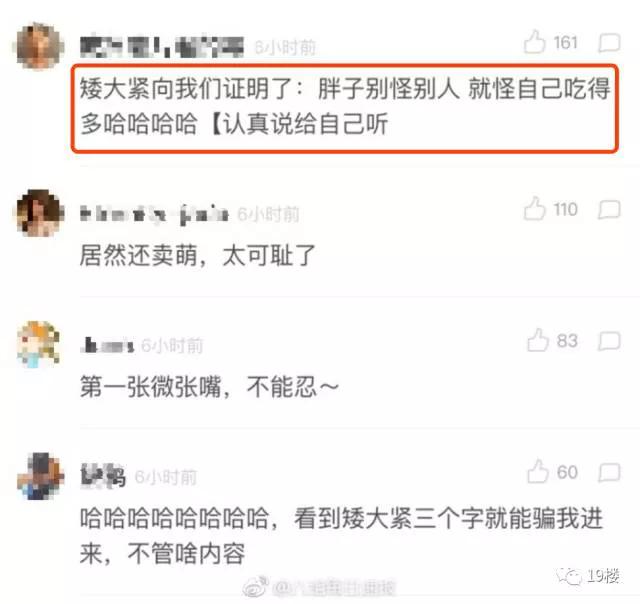Like the comment with 110 likes

click(x=534, y=209)
